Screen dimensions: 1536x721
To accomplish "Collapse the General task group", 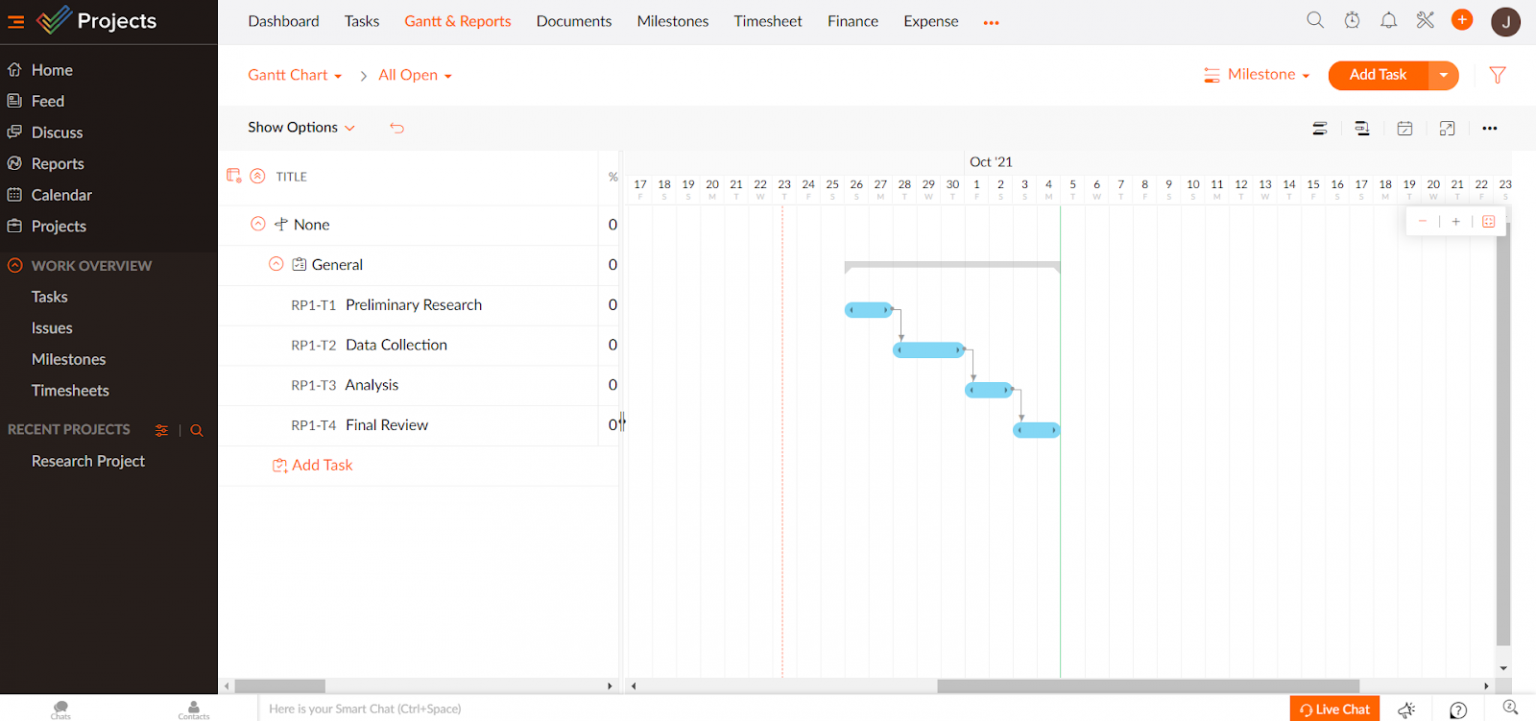I will coord(276,264).
